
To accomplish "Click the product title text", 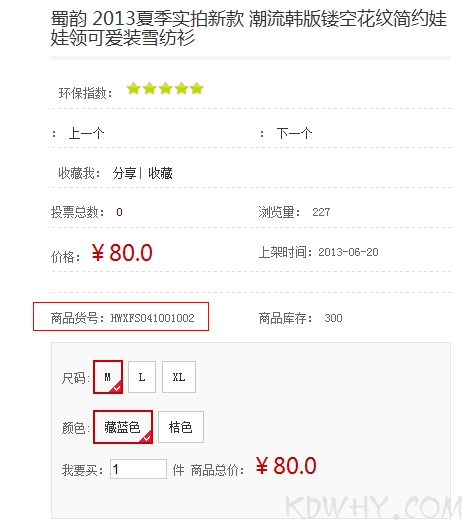I will tap(249, 28).
